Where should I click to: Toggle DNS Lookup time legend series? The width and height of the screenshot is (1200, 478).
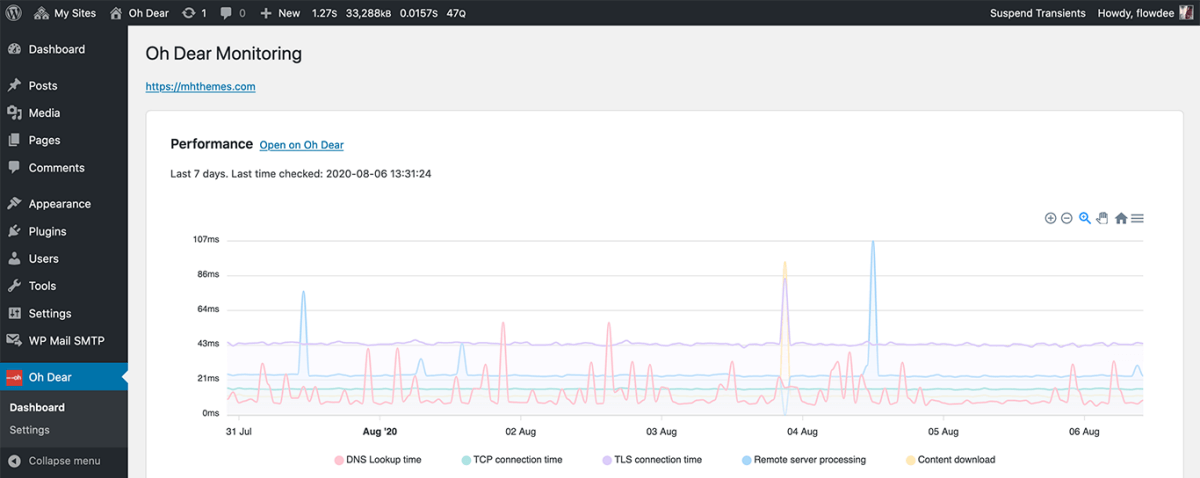[x=377, y=460]
